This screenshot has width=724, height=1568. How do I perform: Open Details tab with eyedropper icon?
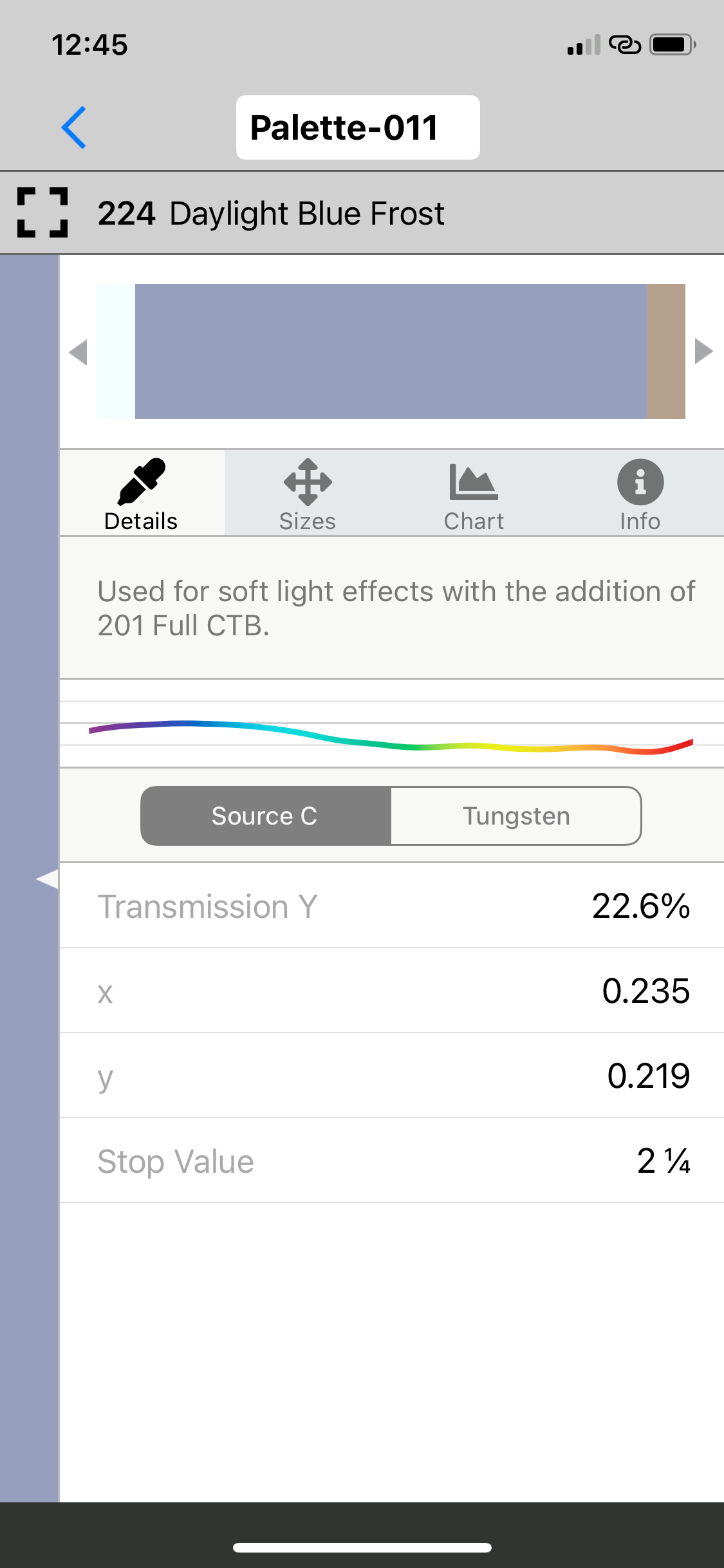pos(142,494)
